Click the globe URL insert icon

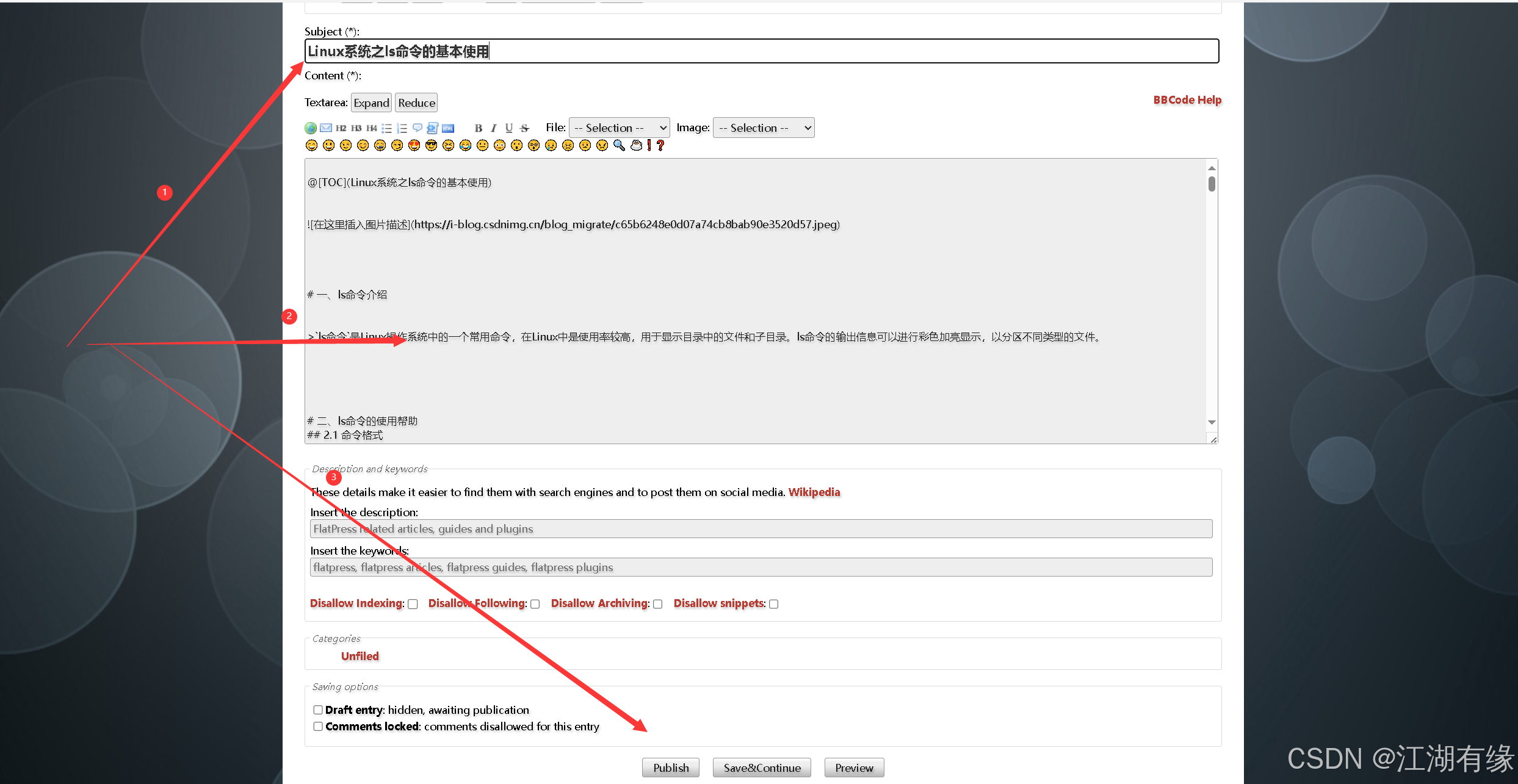[311, 128]
